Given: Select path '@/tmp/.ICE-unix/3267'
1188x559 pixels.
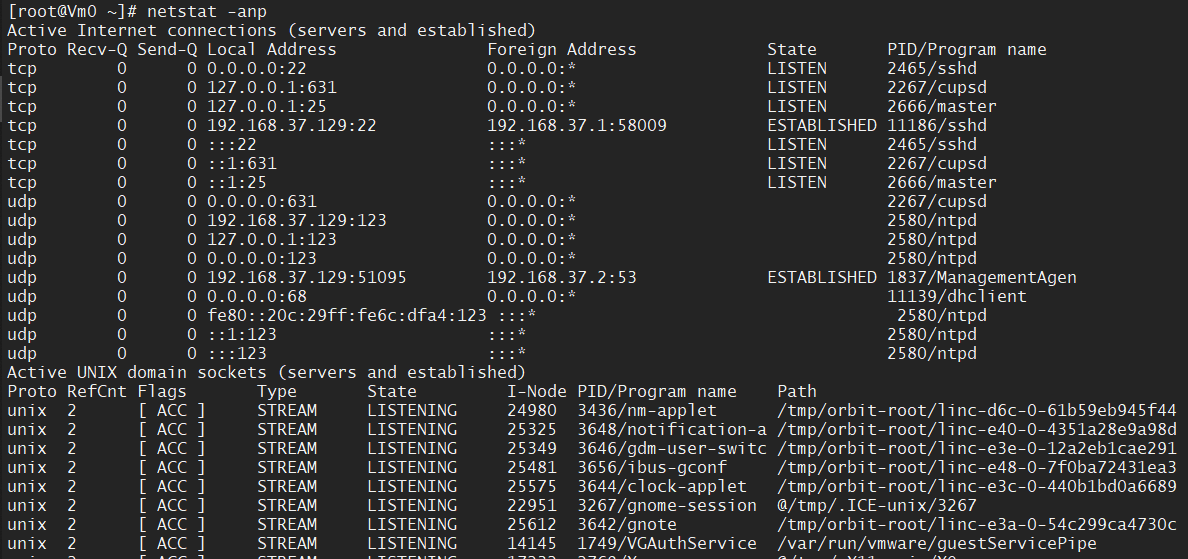Looking at the screenshot, I should (877, 505).
